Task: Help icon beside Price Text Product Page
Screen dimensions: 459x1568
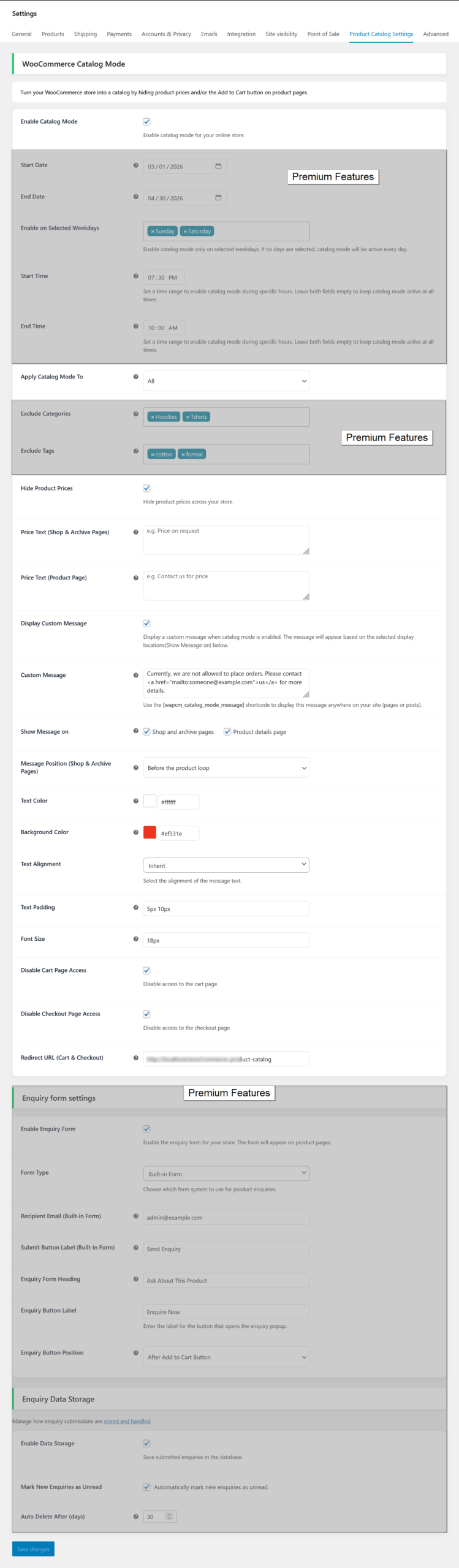Action: [136, 578]
